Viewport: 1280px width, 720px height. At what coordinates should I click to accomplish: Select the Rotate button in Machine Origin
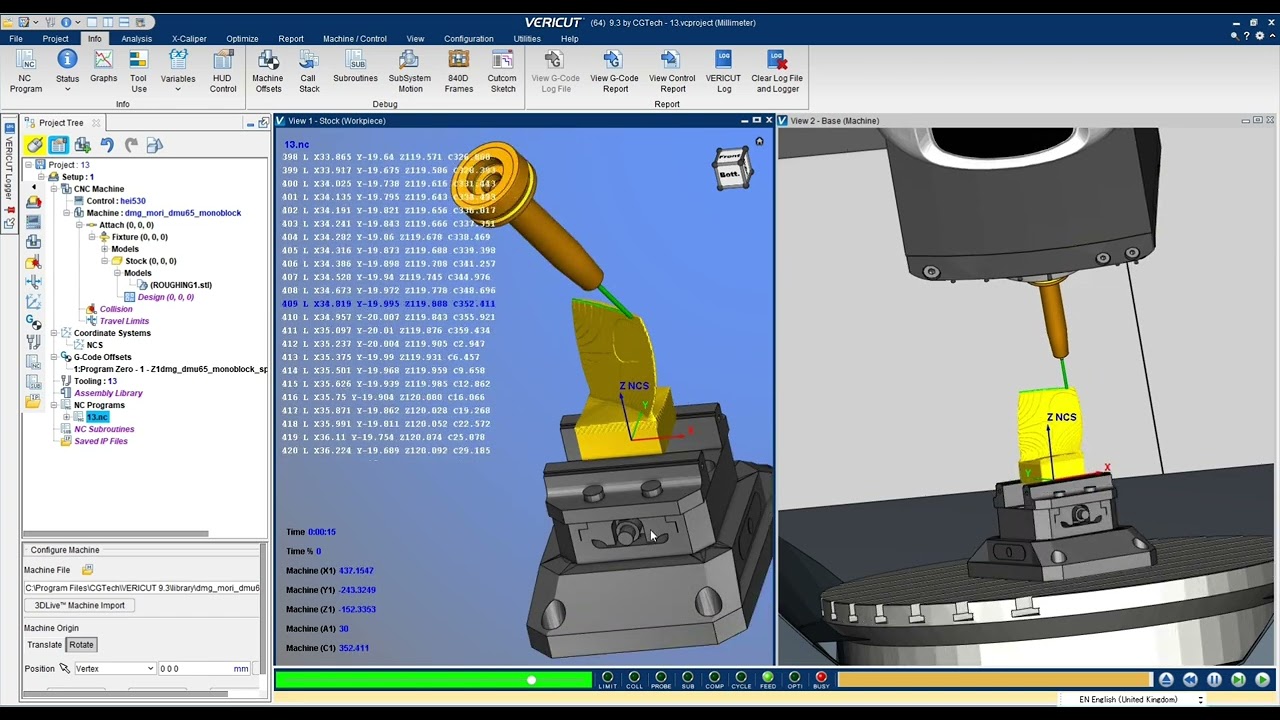[x=81, y=645]
